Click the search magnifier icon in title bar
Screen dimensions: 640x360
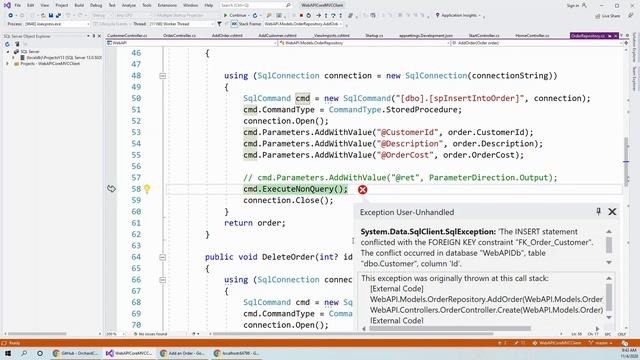pyautogui.click(x=288, y=5)
